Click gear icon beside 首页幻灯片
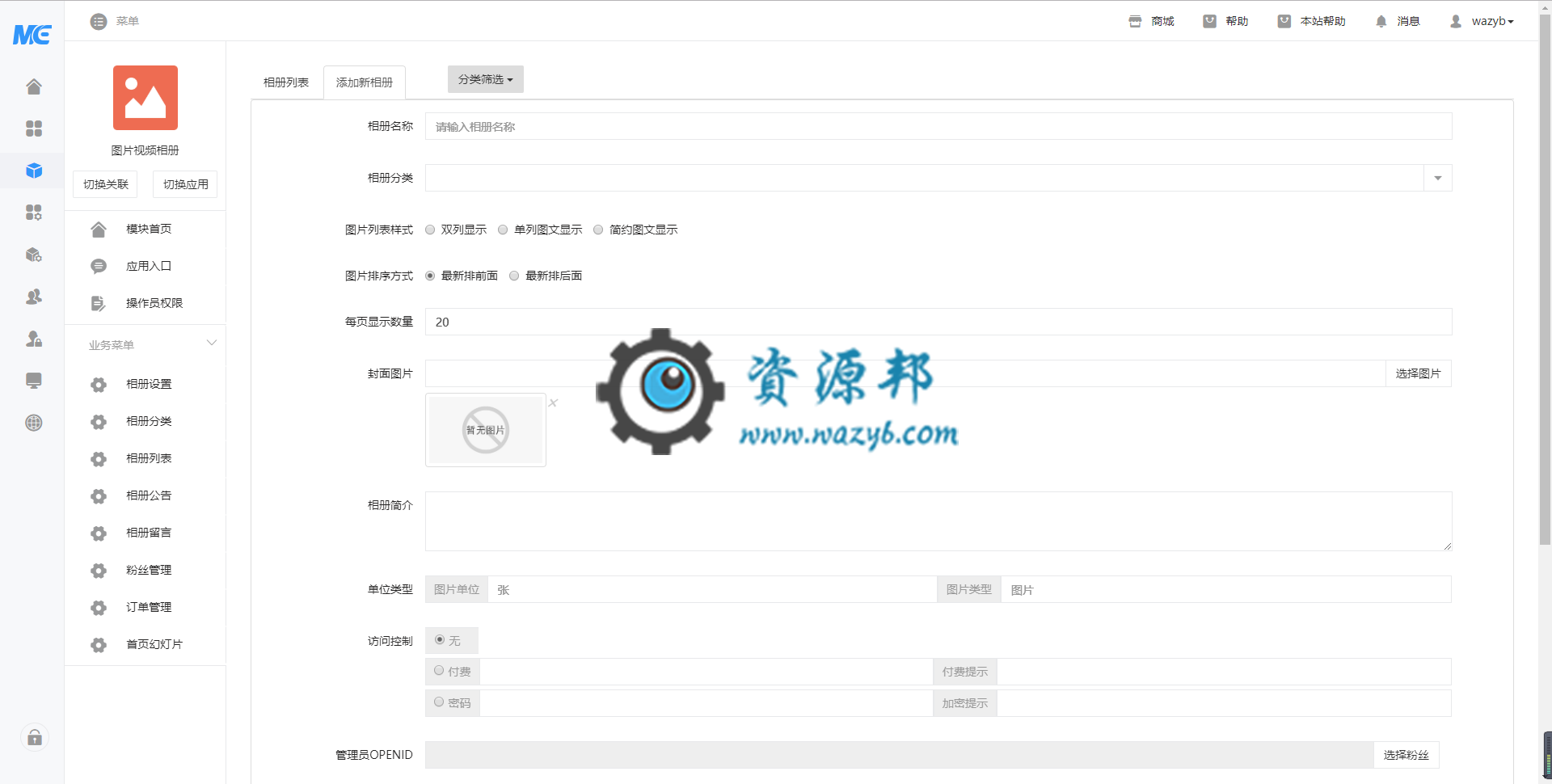The width and height of the screenshot is (1552, 784). click(x=99, y=645)
